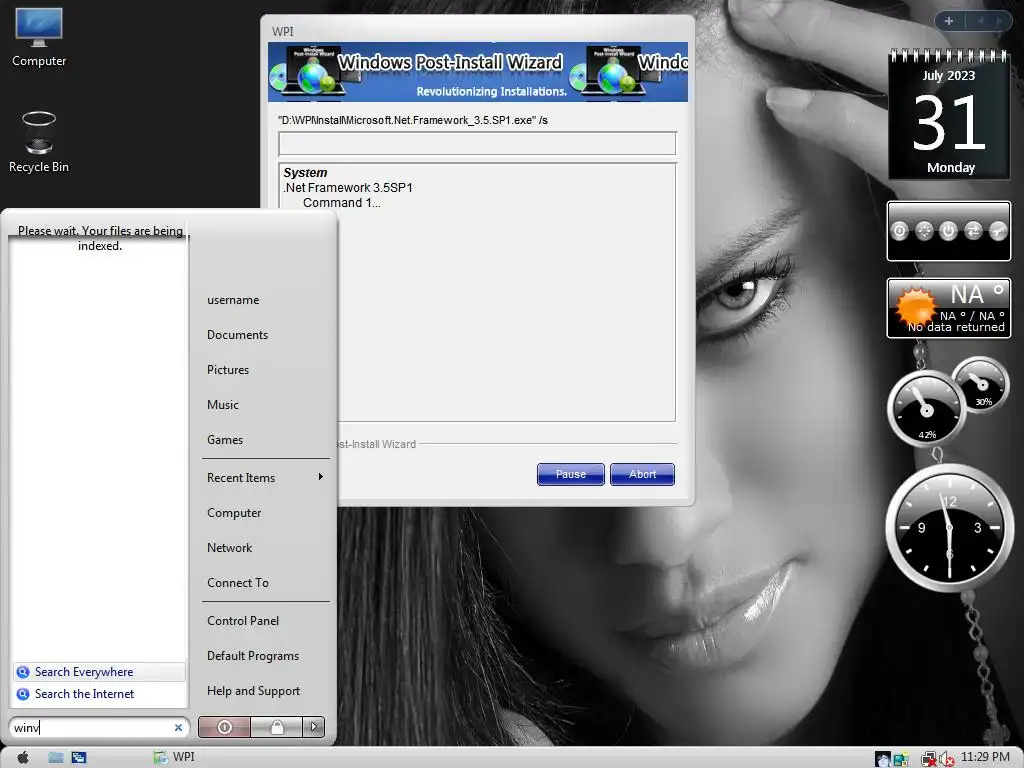Click the Windows Post-Install Wizard banner
The width and height of the screenshot is (1024, 768).
tap(477, 72)
